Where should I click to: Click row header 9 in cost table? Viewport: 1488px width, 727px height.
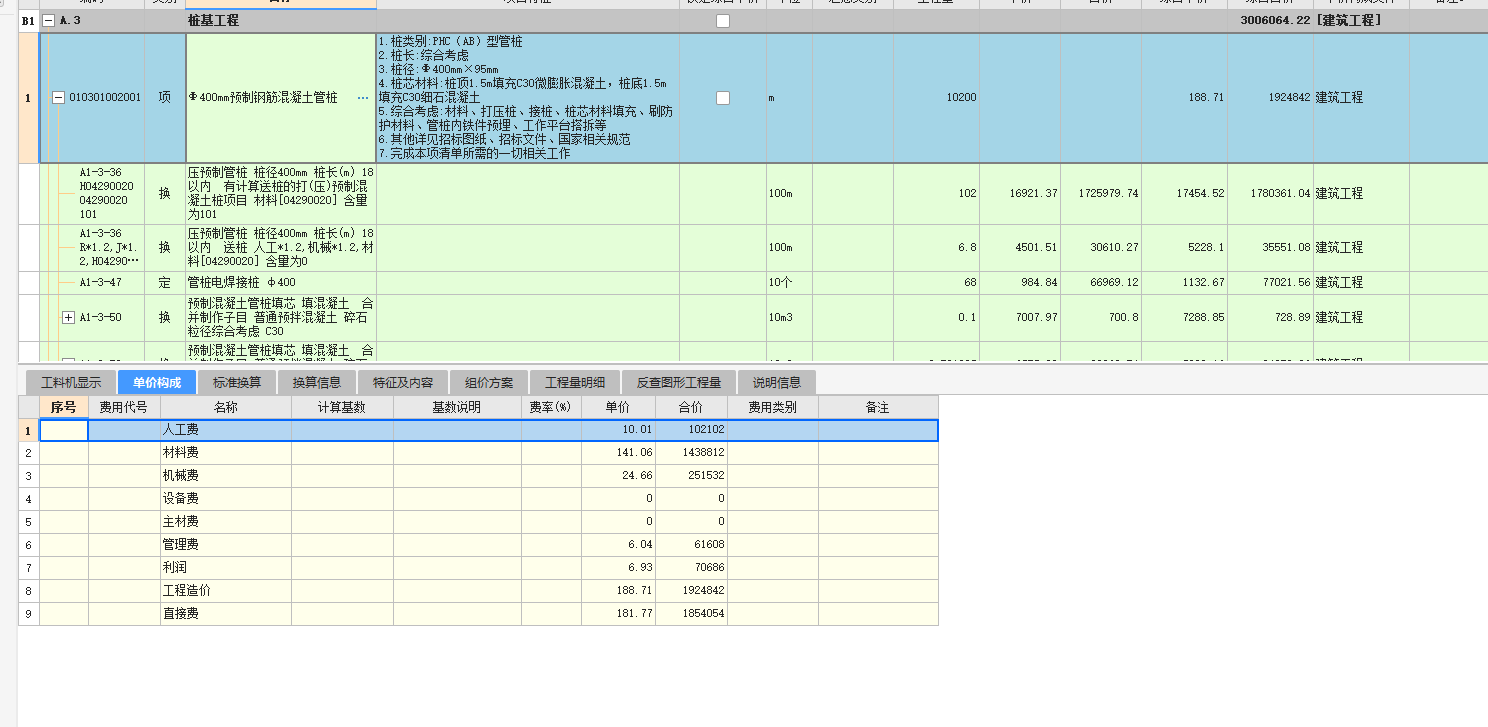tap(29, 614)
